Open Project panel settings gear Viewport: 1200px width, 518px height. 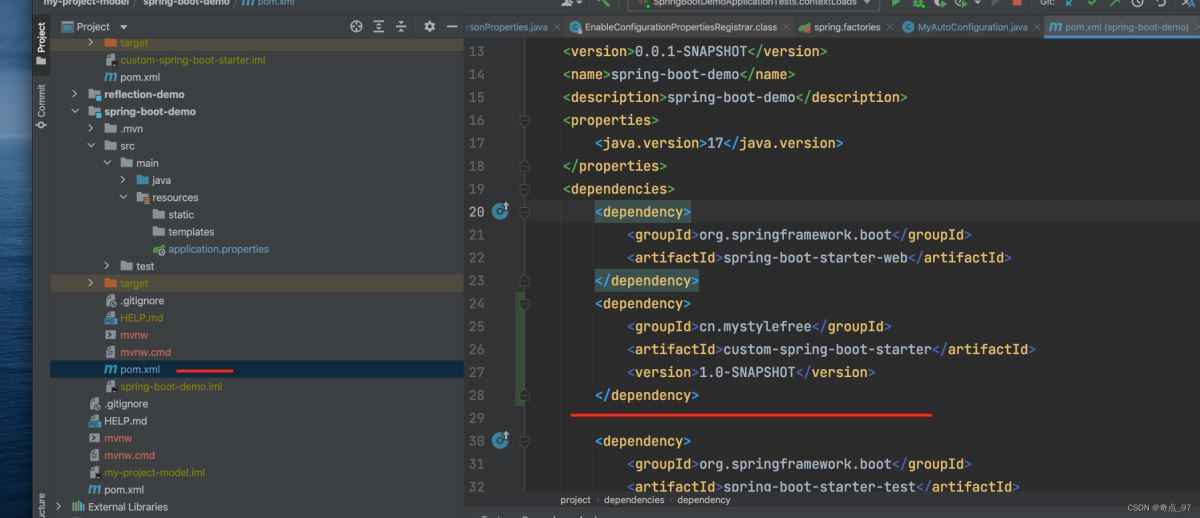coord(429,27)
